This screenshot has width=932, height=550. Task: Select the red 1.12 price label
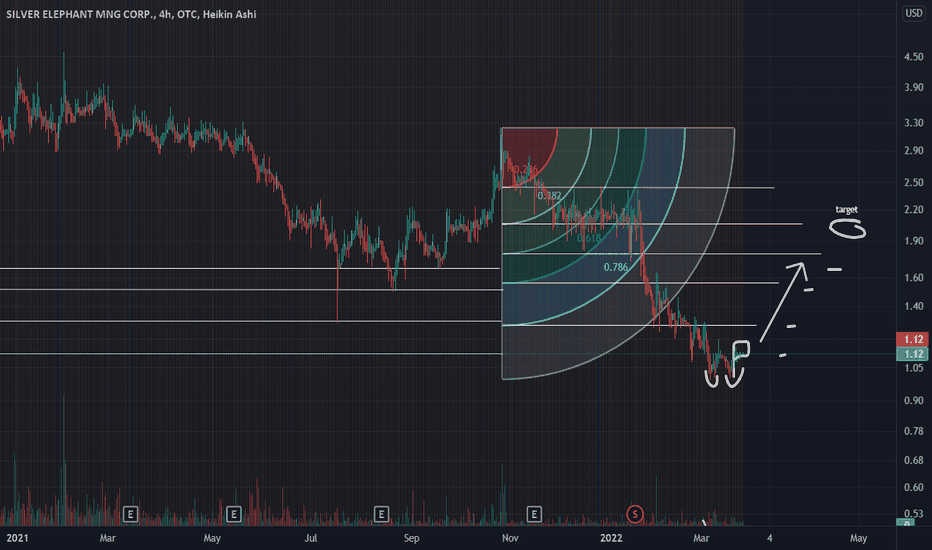click(913, 339)
